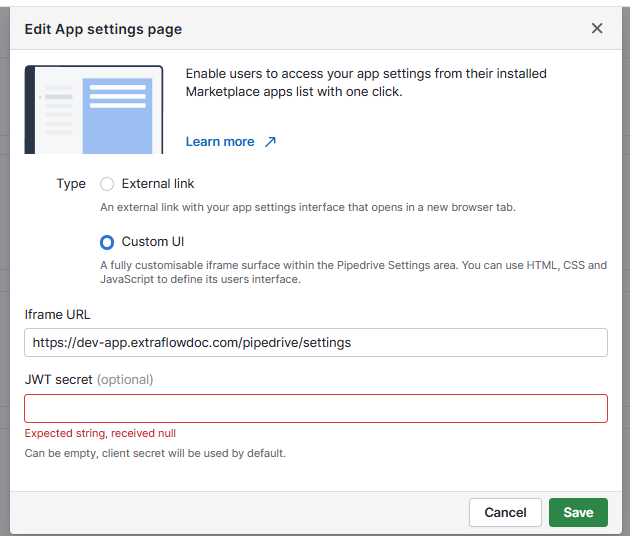The height and width of the screenshot is (536, 630).
Task: Select the External link radio button
Action: (x=107, y=184)
